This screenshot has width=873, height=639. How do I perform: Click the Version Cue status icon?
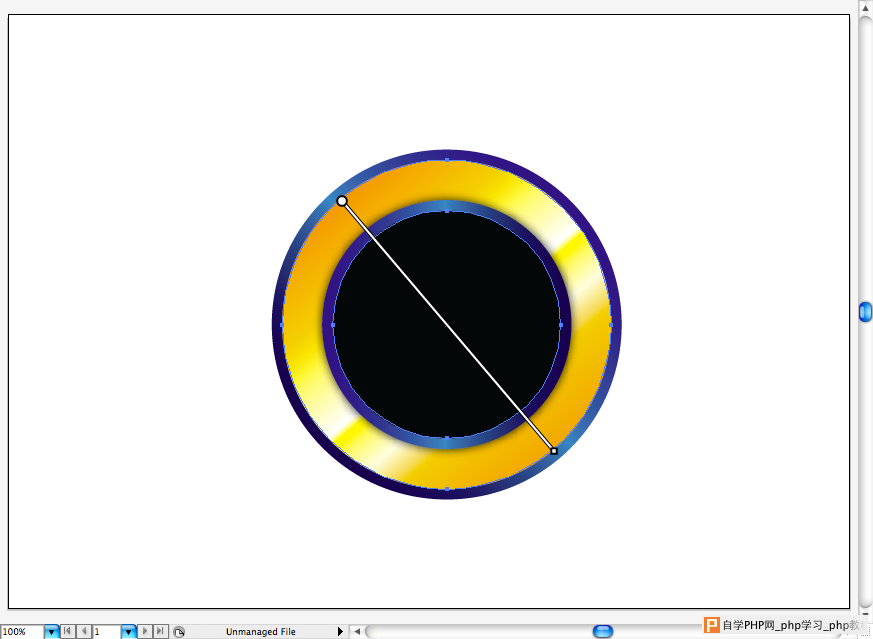[179, 632]
